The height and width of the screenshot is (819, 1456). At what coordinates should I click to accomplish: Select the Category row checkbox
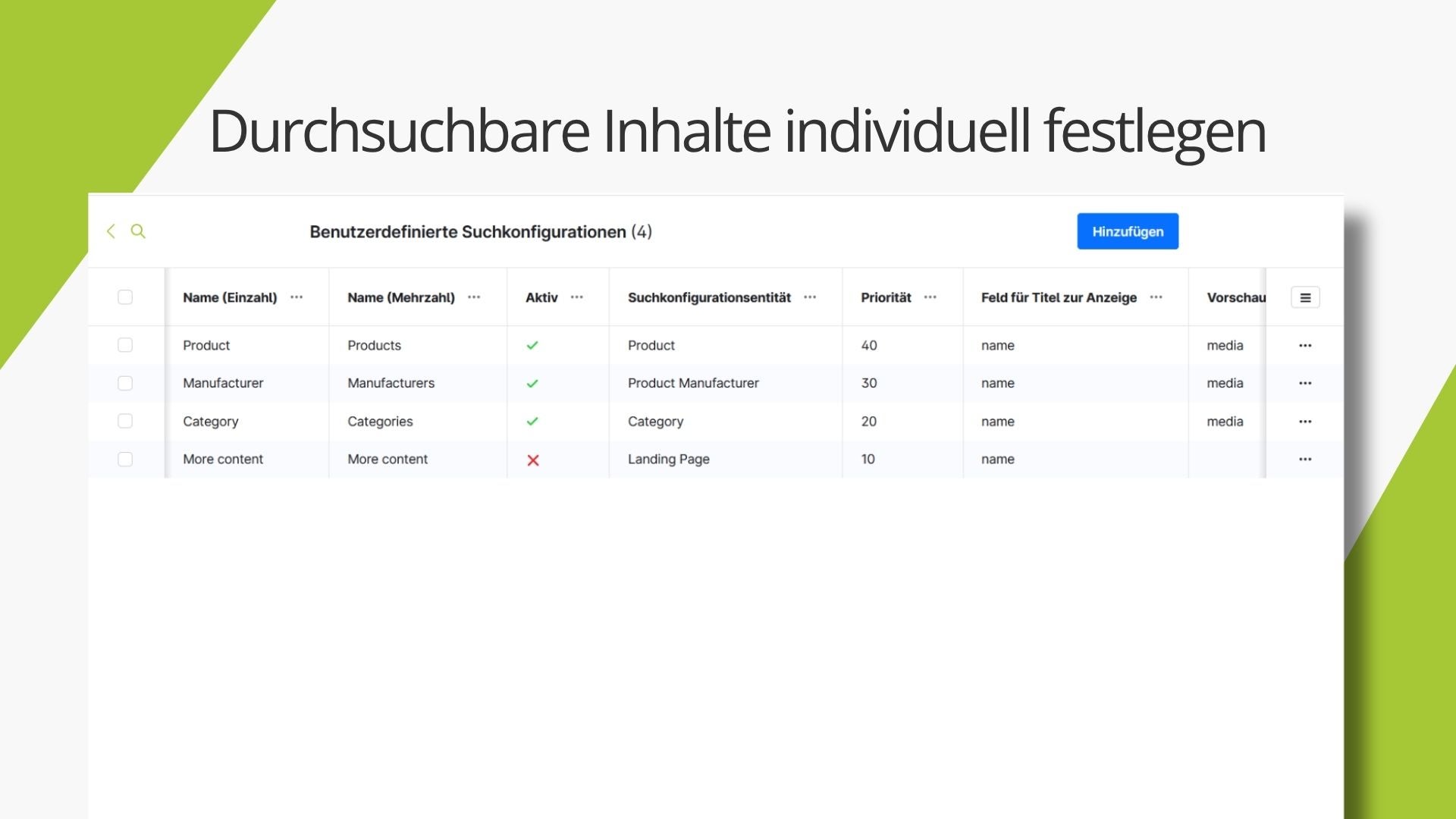pos(125,421)
